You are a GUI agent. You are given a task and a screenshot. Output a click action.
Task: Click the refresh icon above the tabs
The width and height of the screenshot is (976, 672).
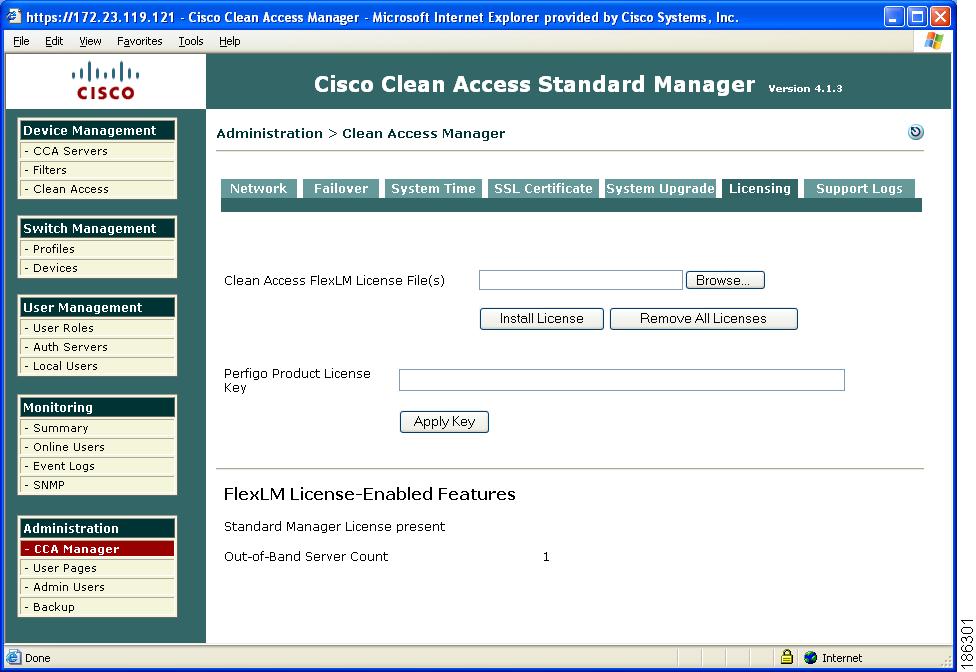916,131
